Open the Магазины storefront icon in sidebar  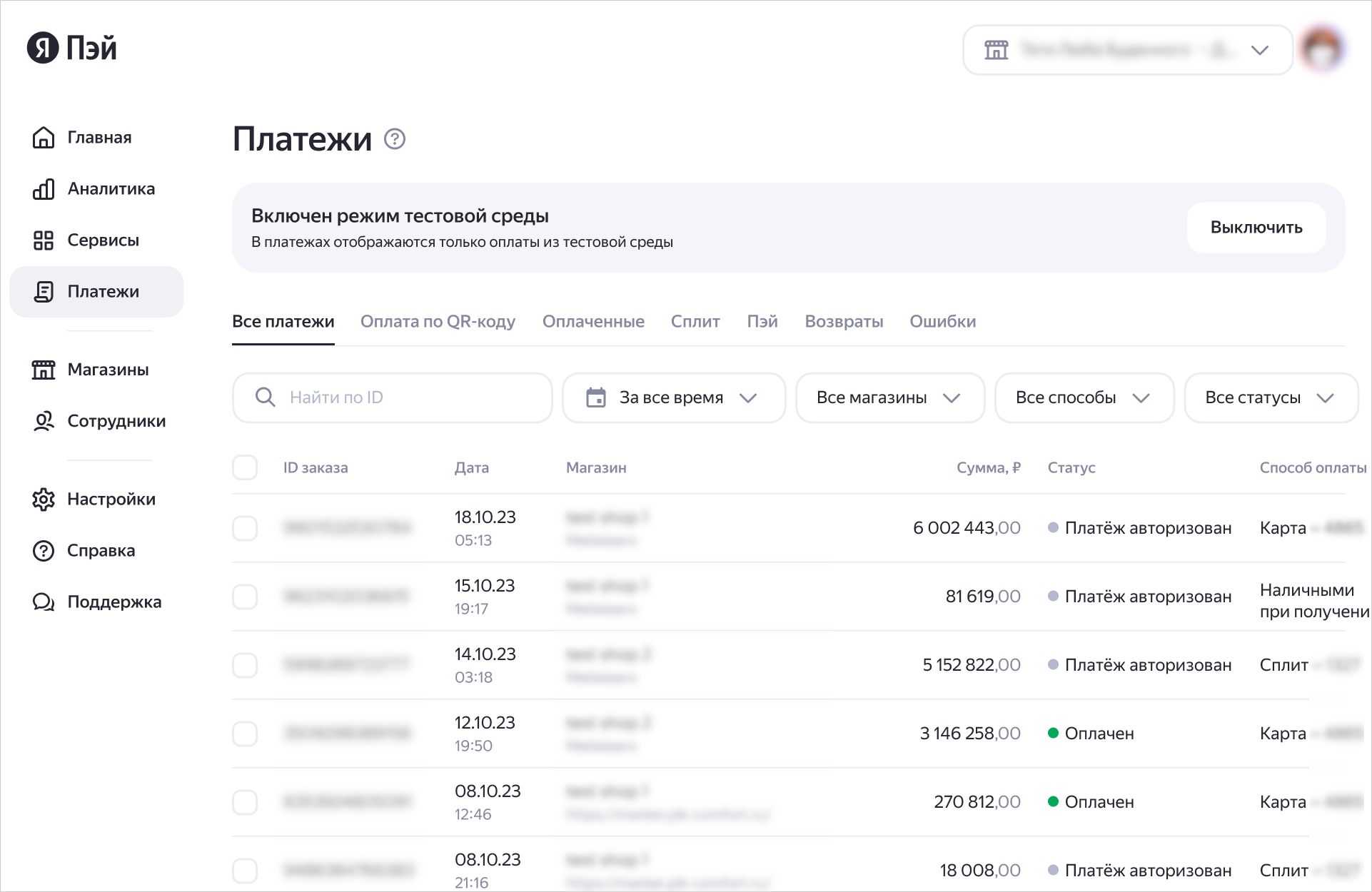point(44,370)
